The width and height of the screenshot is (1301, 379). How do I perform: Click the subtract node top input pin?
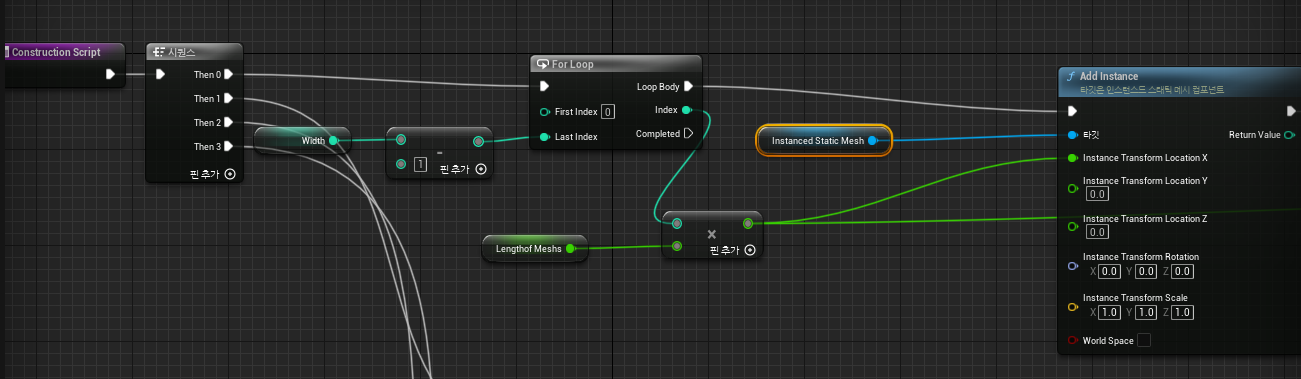coord(401,140)
